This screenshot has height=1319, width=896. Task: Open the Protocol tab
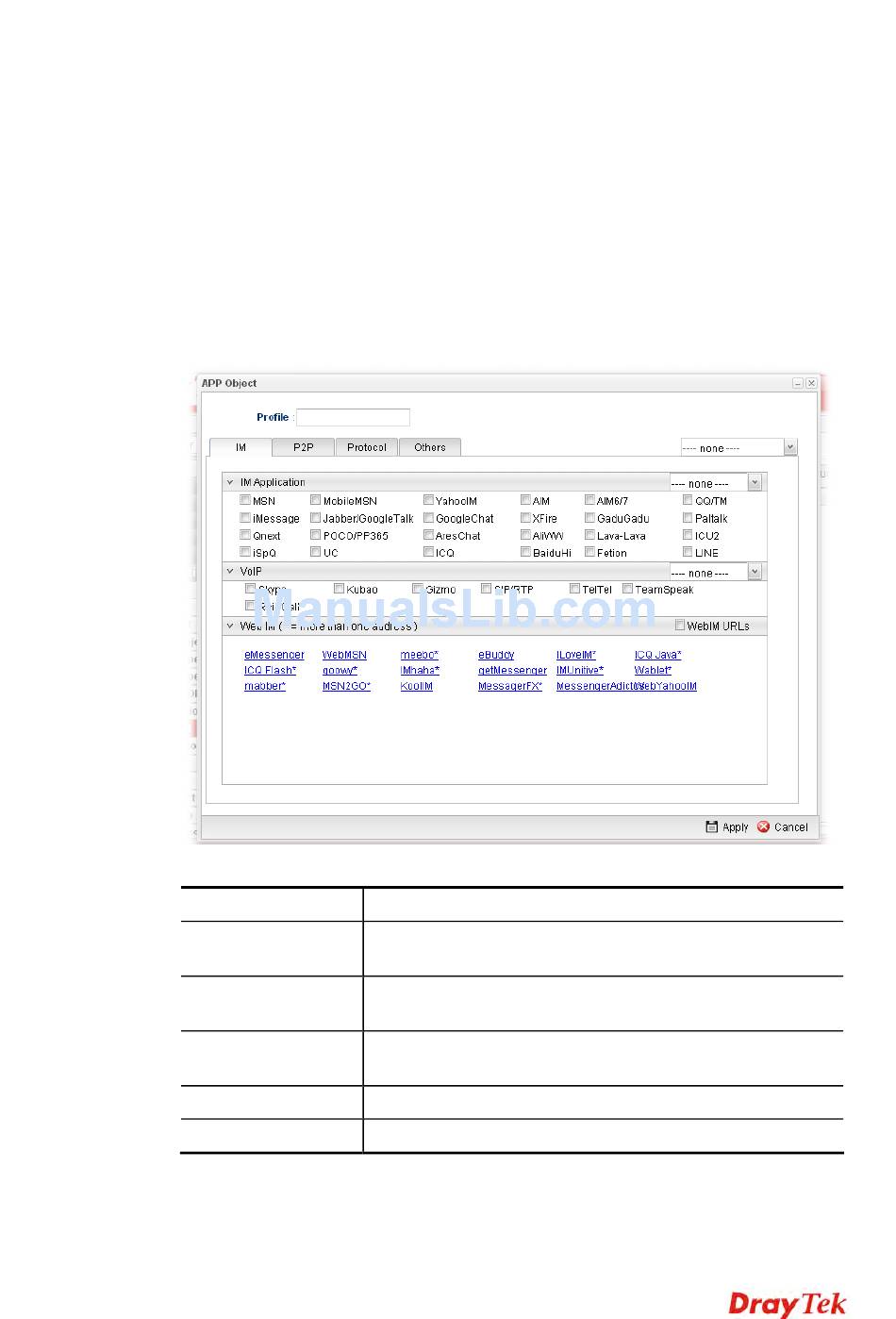367,447
